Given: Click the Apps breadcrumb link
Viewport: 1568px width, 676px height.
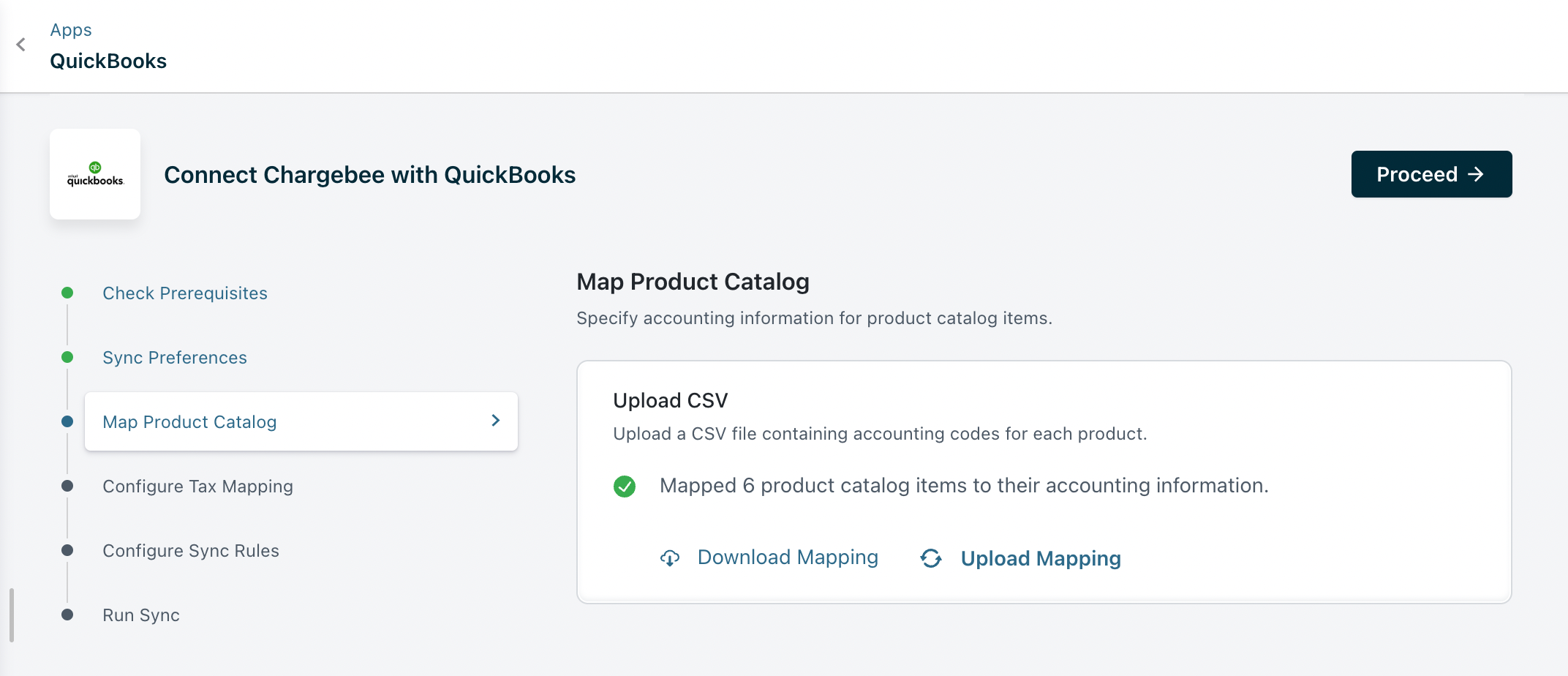Looking at the screenshot, I should tap(71, 30).
